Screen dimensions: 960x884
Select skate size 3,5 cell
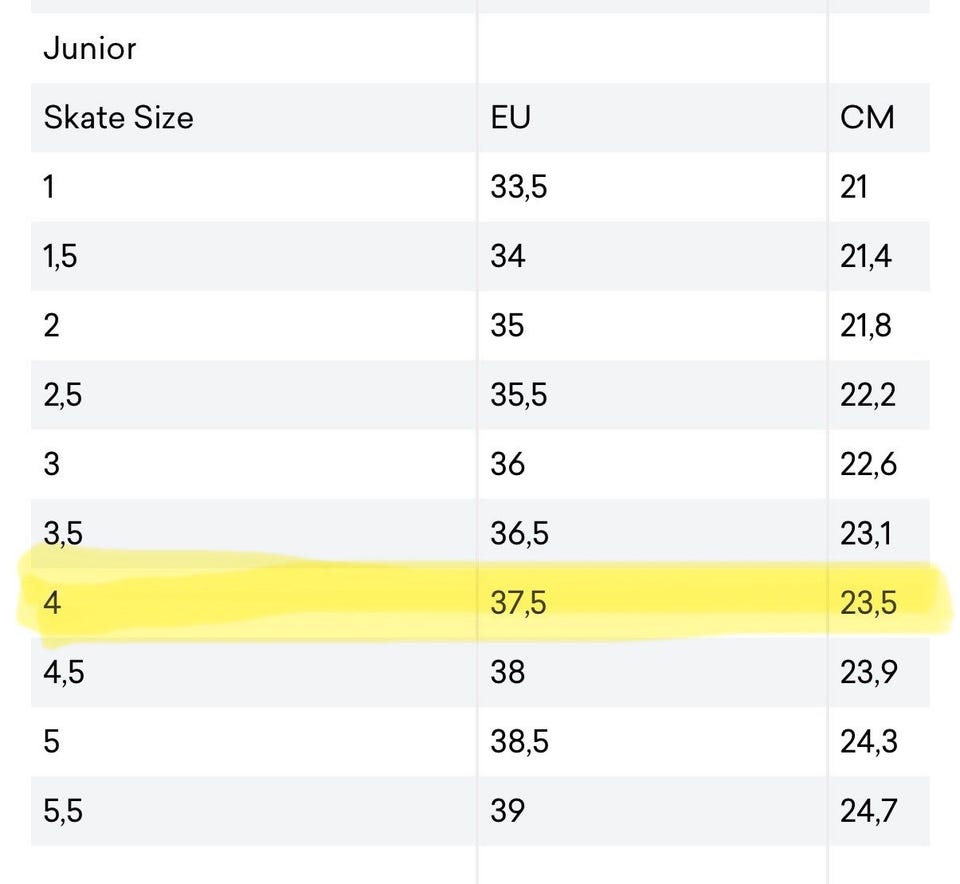63,534
